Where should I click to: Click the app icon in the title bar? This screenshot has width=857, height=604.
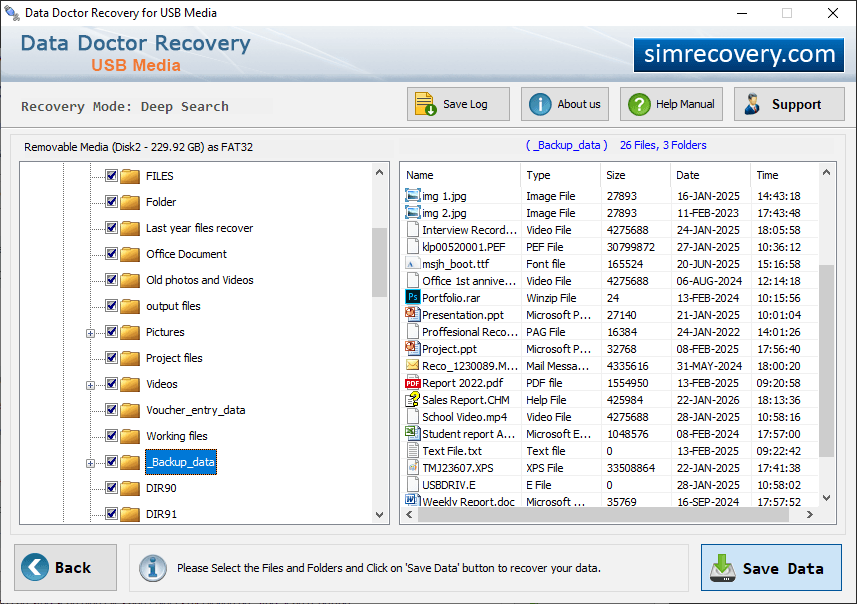point(12,13)
